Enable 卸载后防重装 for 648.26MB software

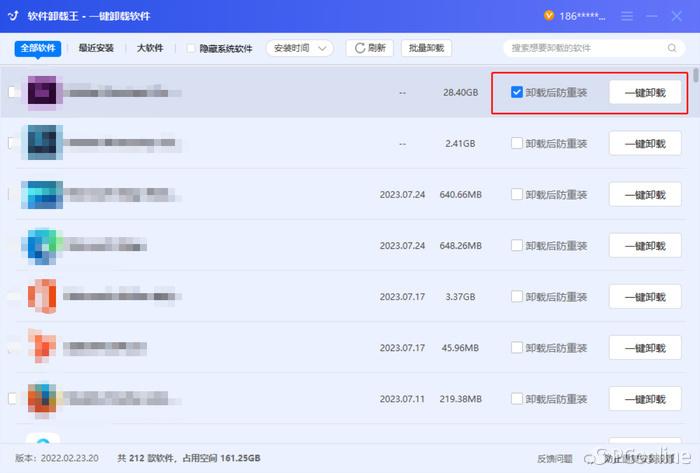(x=517, y=245)
